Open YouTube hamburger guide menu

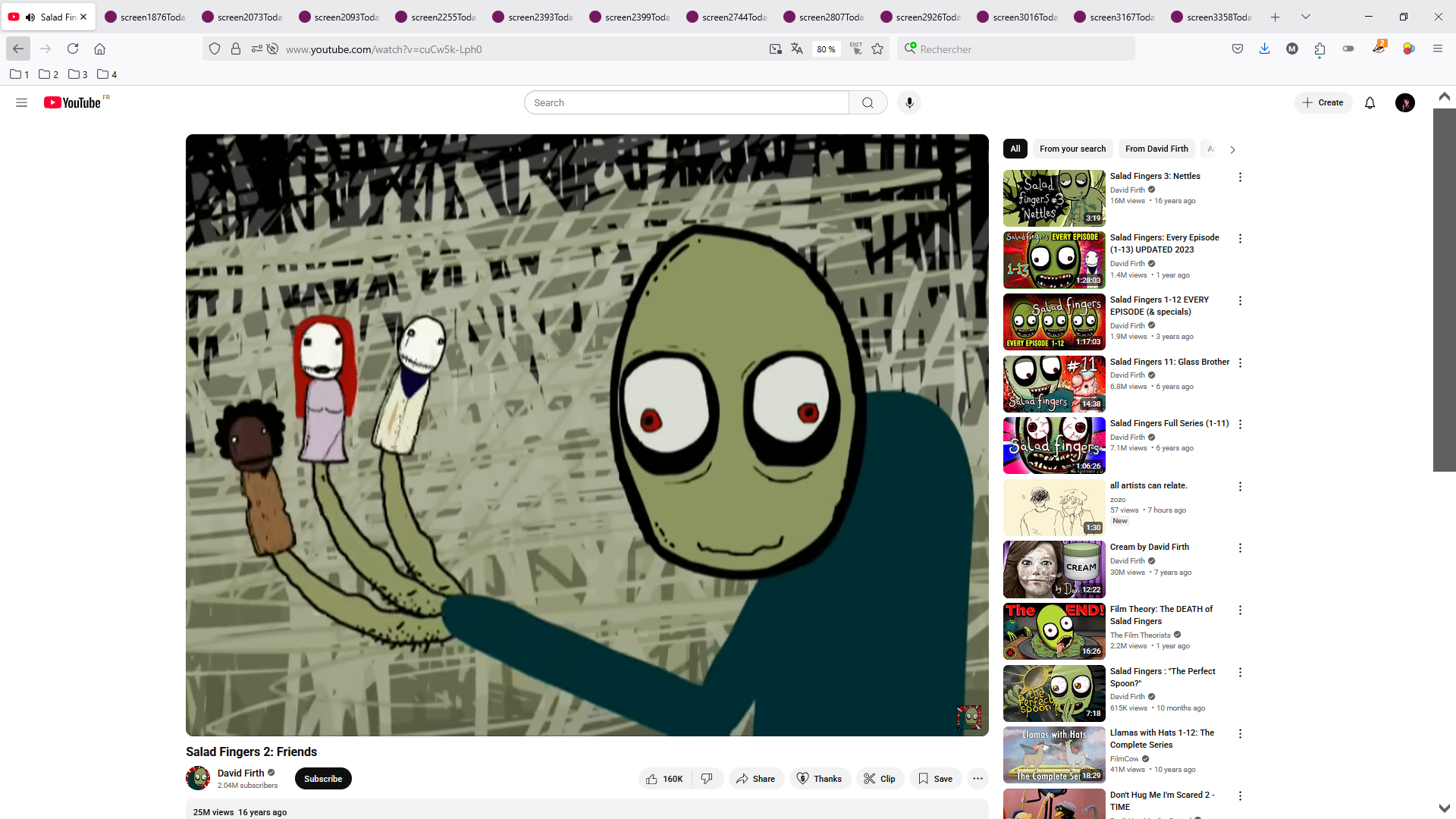pos(21,102)
